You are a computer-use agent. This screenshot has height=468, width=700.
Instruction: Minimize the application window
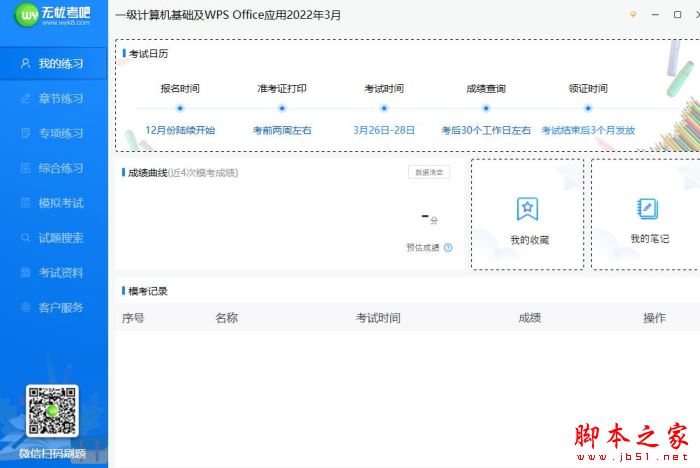655,15
